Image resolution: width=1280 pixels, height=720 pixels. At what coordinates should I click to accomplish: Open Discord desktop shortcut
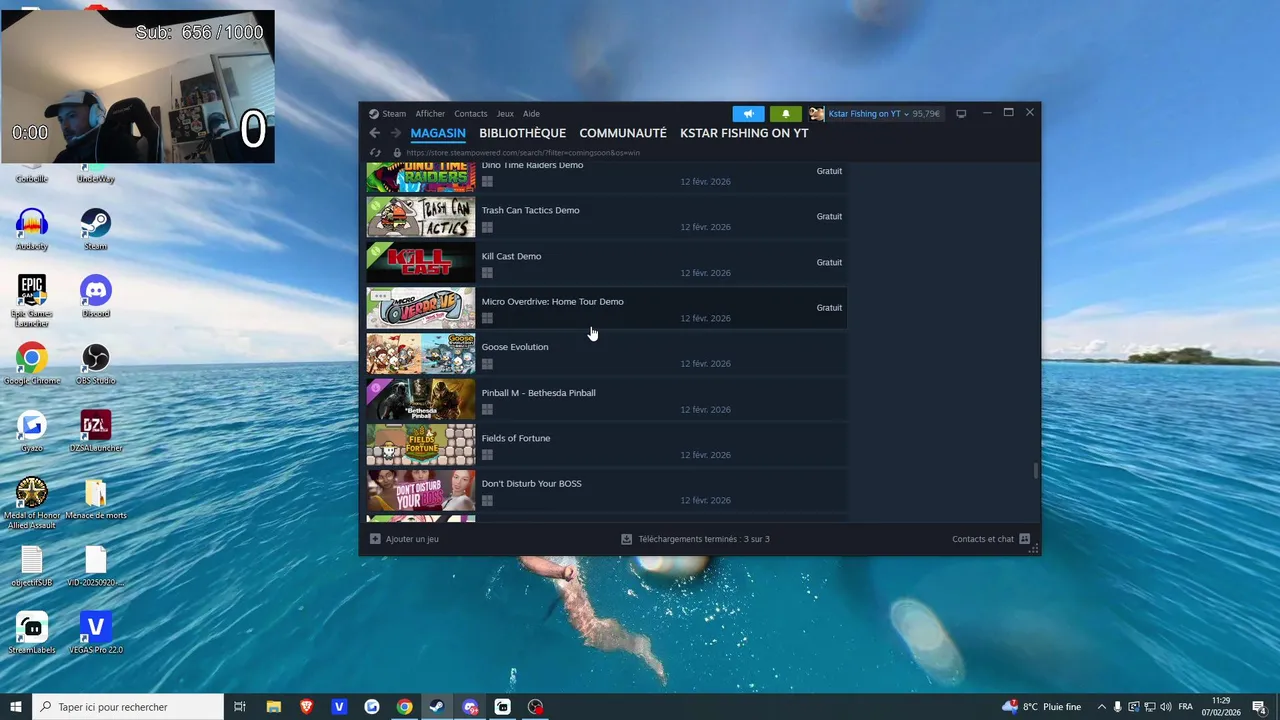coord(95,297)
